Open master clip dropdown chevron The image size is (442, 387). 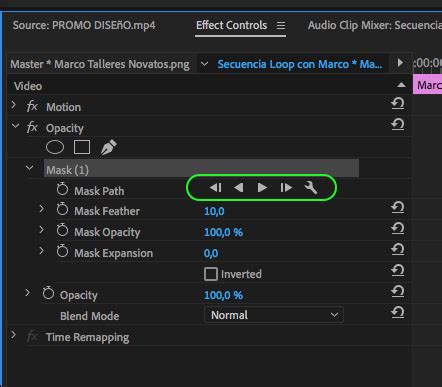(x=204, y=63)
